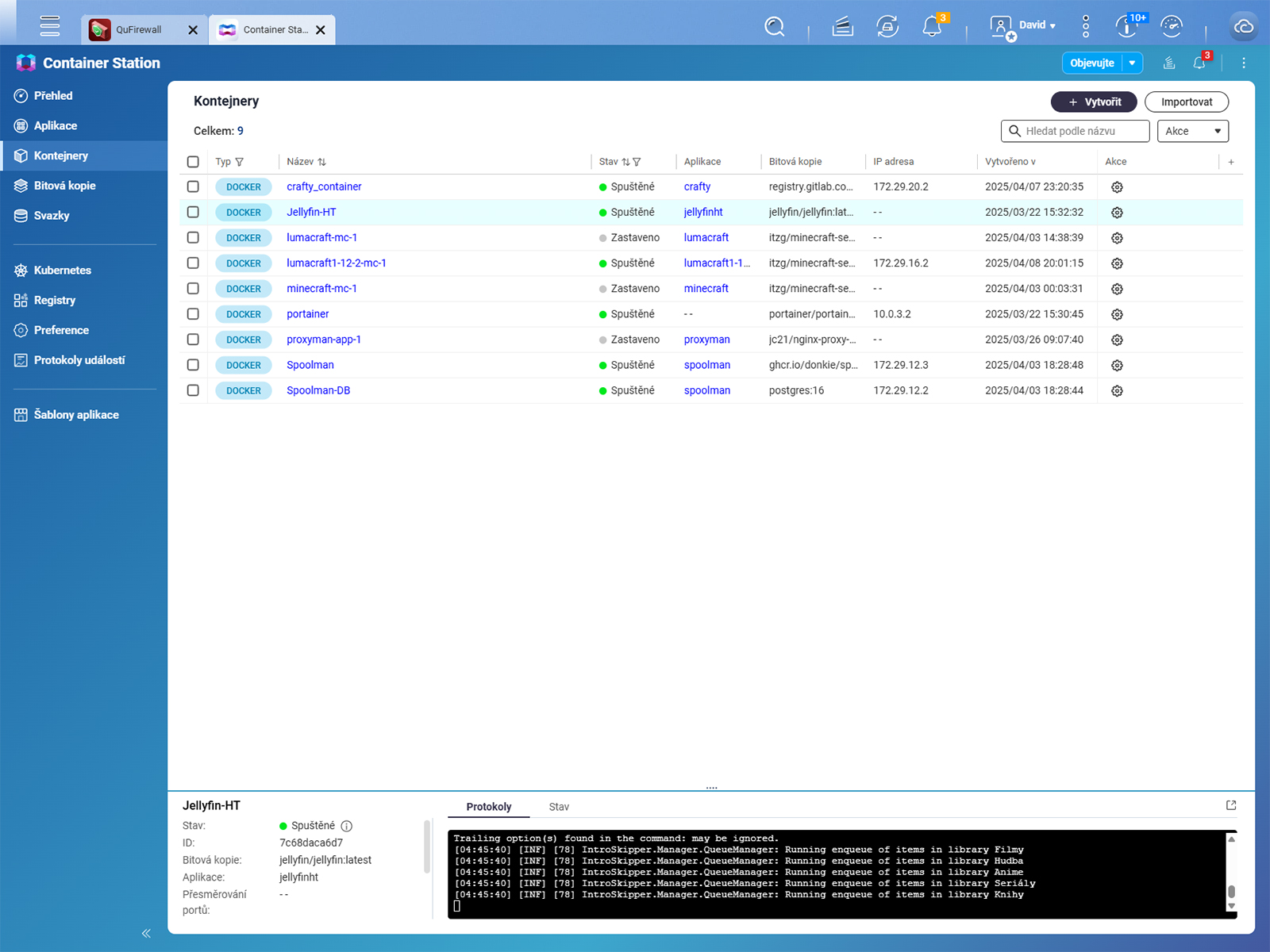Open the Akce actions dropdown
The width and height of the screenshot is (1270, 952).
[1192, 131]
